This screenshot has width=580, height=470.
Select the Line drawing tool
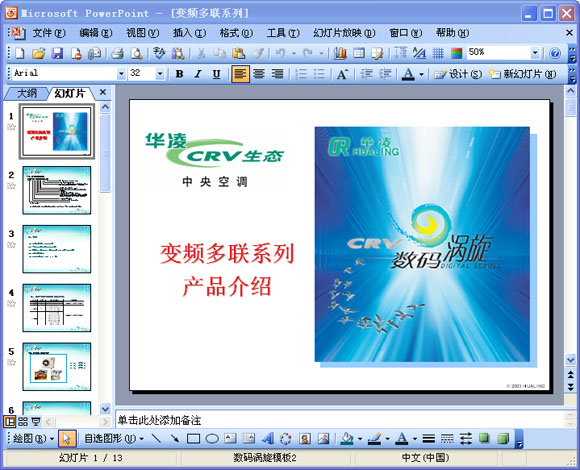(156, 439)
